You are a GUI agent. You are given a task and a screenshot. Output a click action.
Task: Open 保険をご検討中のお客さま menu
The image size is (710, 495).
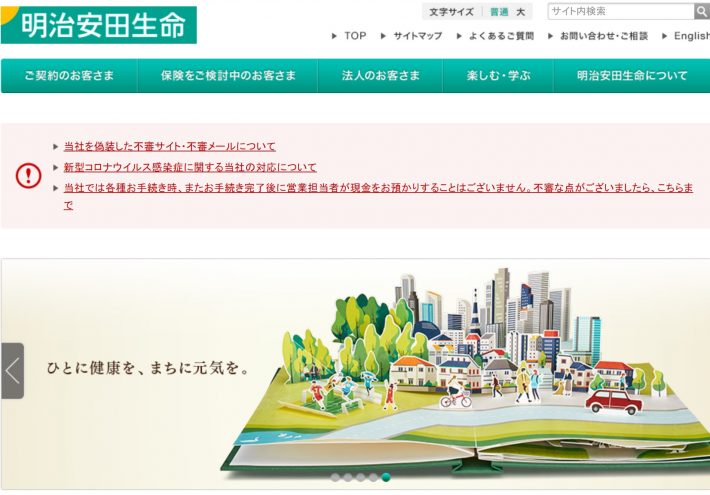click(228, 76)
